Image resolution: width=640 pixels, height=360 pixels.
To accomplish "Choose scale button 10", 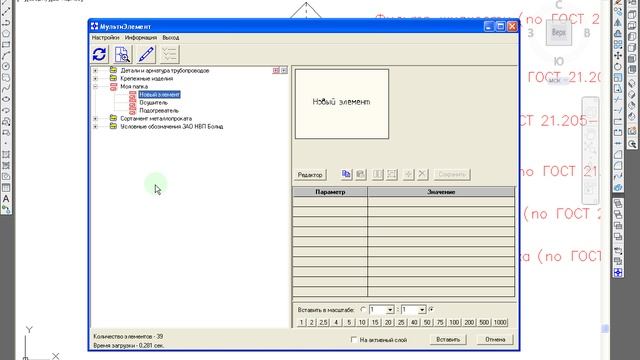I will pyautogui.click(x=362, y=322).
